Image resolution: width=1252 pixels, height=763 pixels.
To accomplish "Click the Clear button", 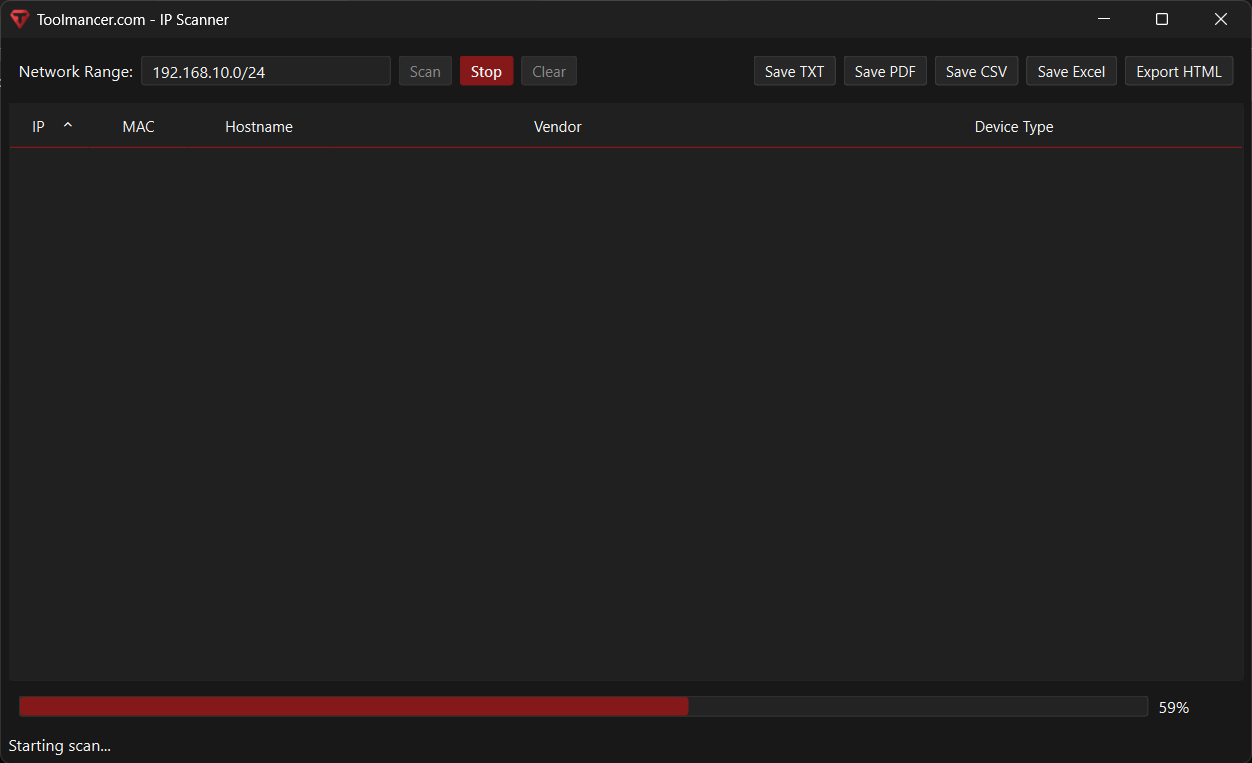I will point(549,71).
